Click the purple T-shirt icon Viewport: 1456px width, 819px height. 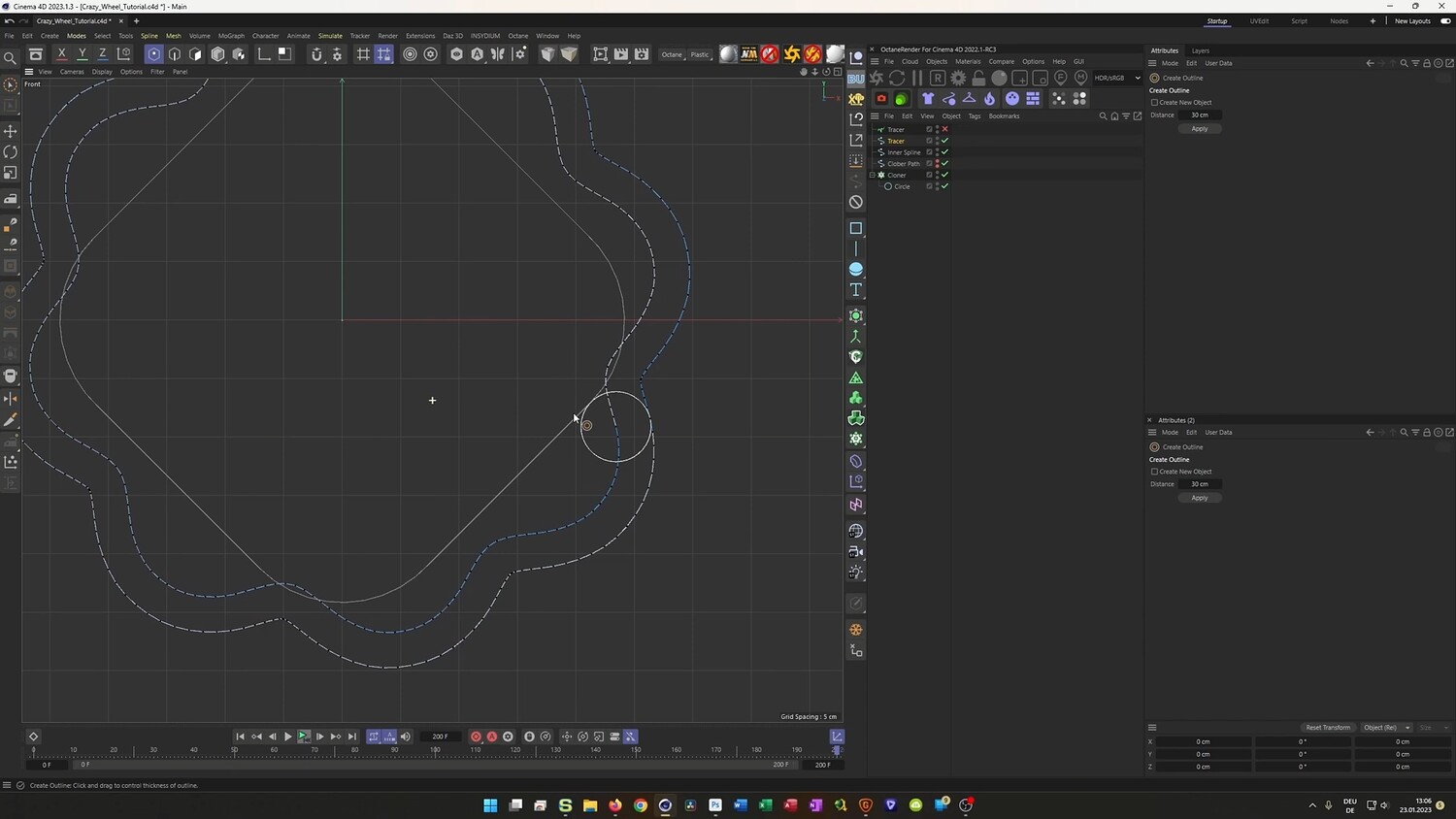tap(928, 98)
